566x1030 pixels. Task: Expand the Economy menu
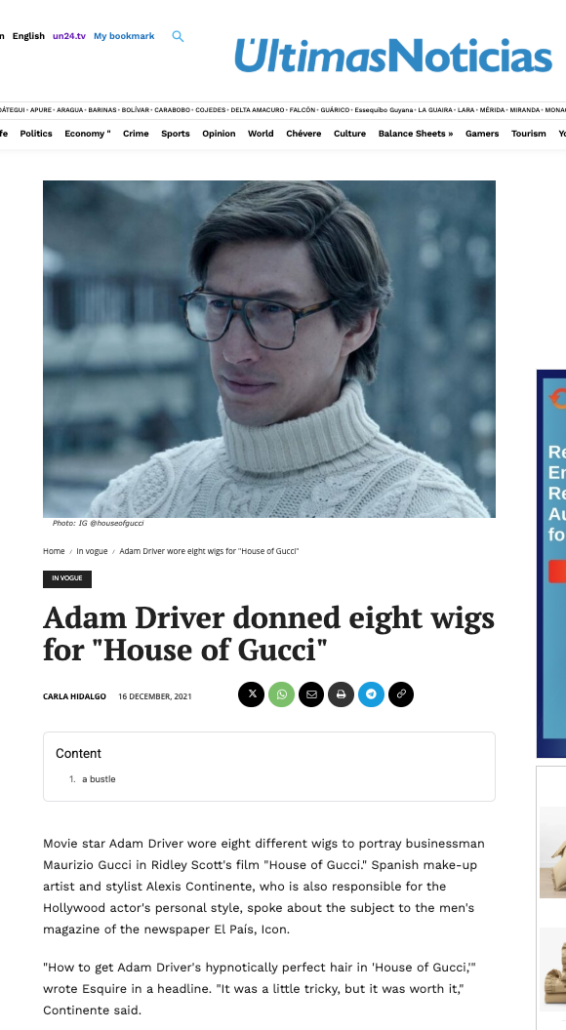[87, 133]
